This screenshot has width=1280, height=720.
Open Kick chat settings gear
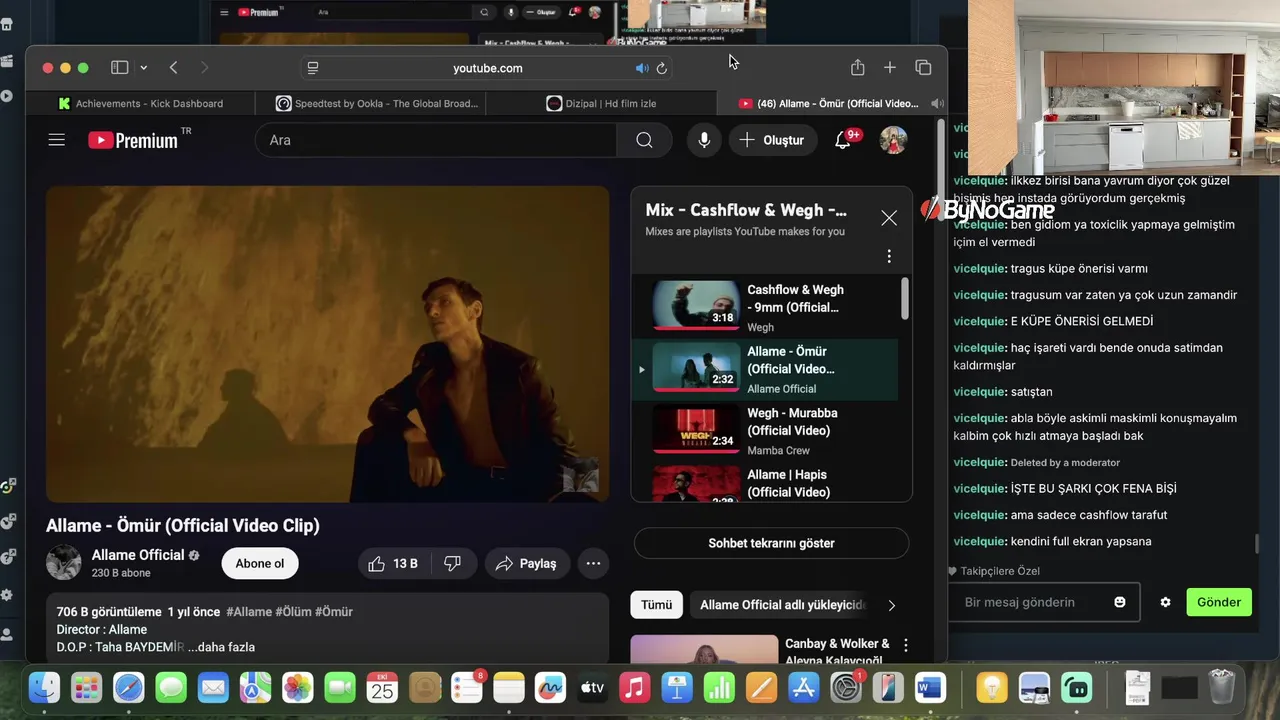[x=1165, y=602]
